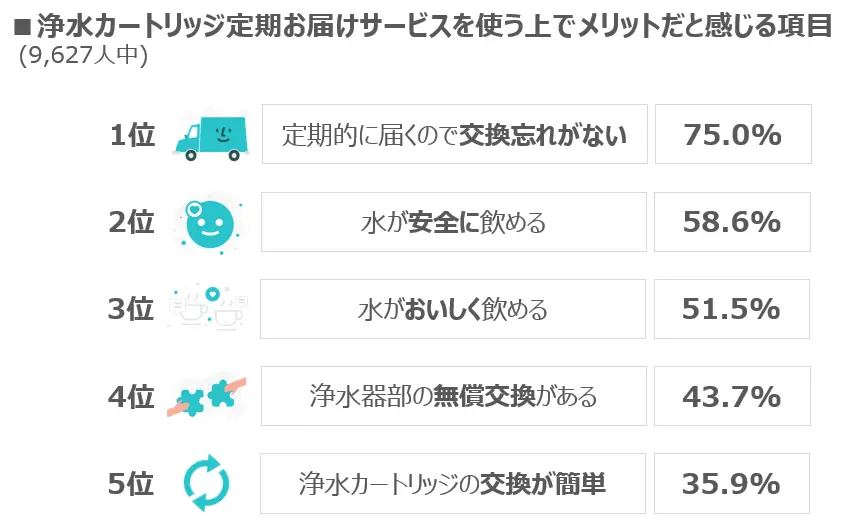Click the 交換忘れがない benefit box
This screenshot has height=528, width=845.
pyautogui.click(x=455, y=134)
